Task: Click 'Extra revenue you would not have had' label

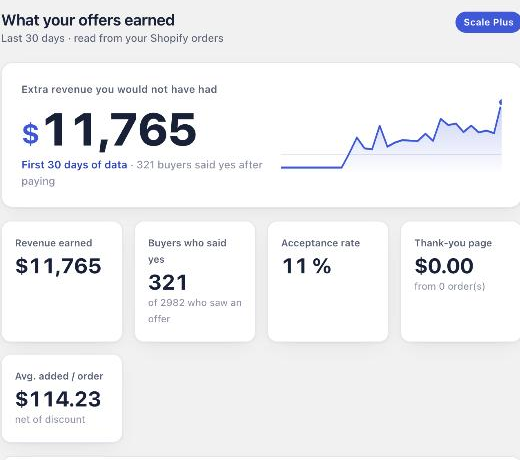Action: coord(119,89)
